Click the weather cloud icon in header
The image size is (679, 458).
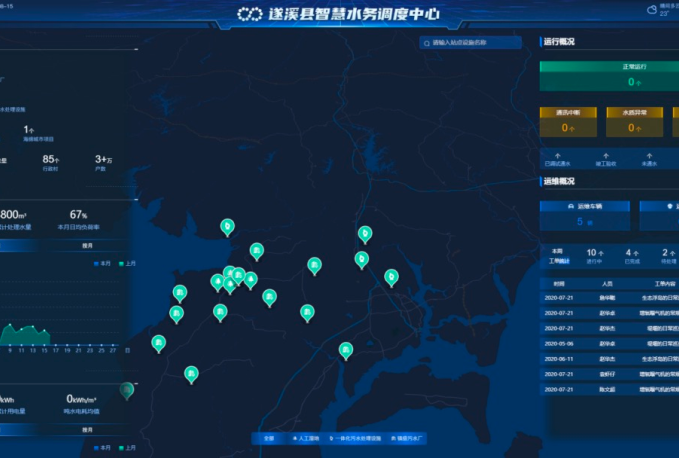[652, 9]
